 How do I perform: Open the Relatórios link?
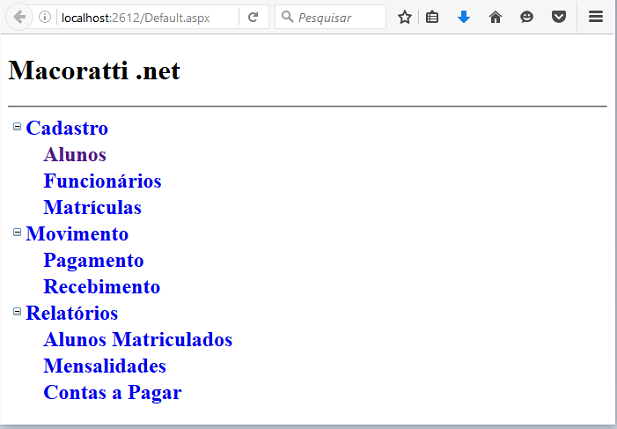click(72, 313)
